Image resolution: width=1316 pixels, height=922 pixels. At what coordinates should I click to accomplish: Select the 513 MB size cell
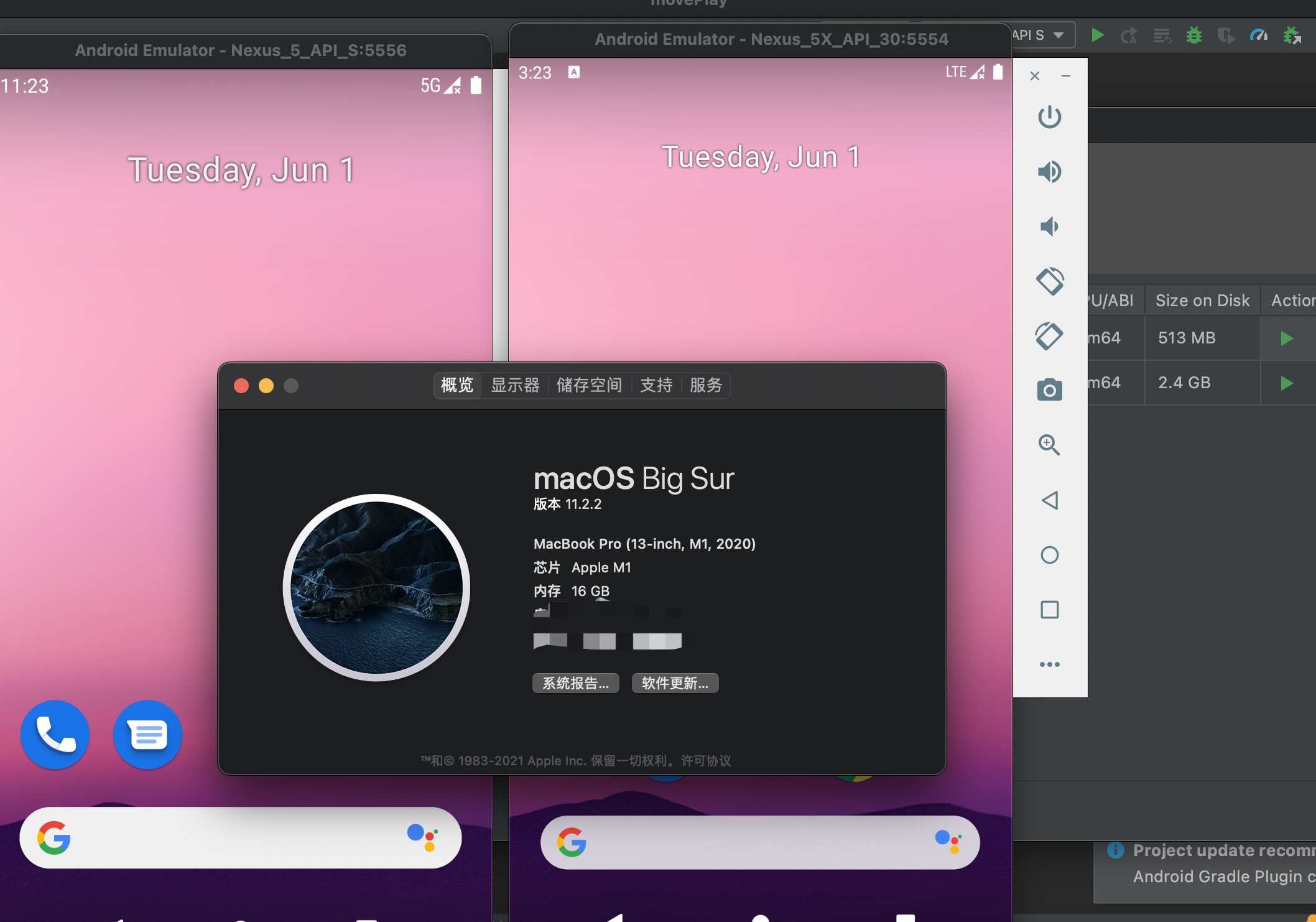(1202, 338)
